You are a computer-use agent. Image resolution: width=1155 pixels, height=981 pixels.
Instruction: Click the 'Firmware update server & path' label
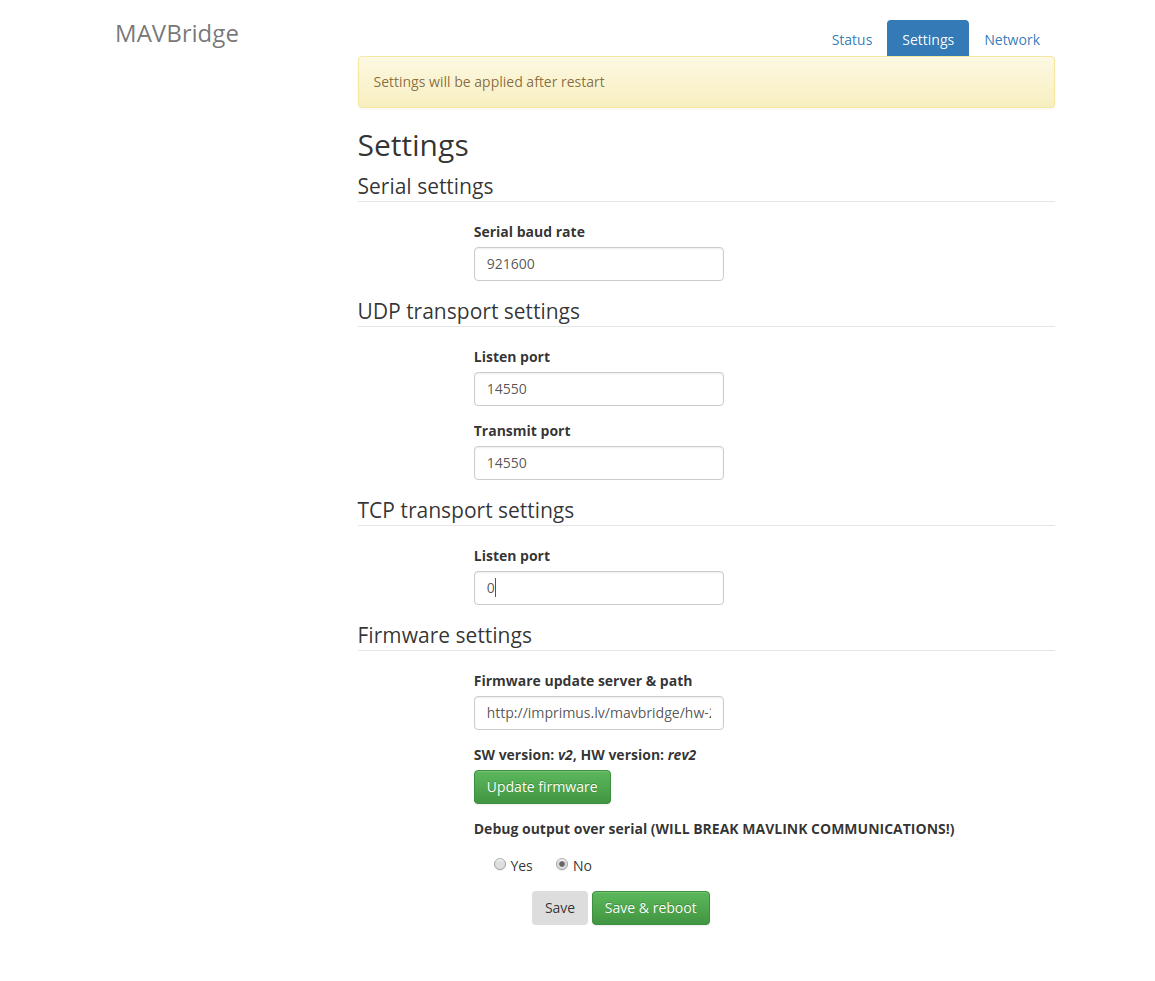point(583,681)
